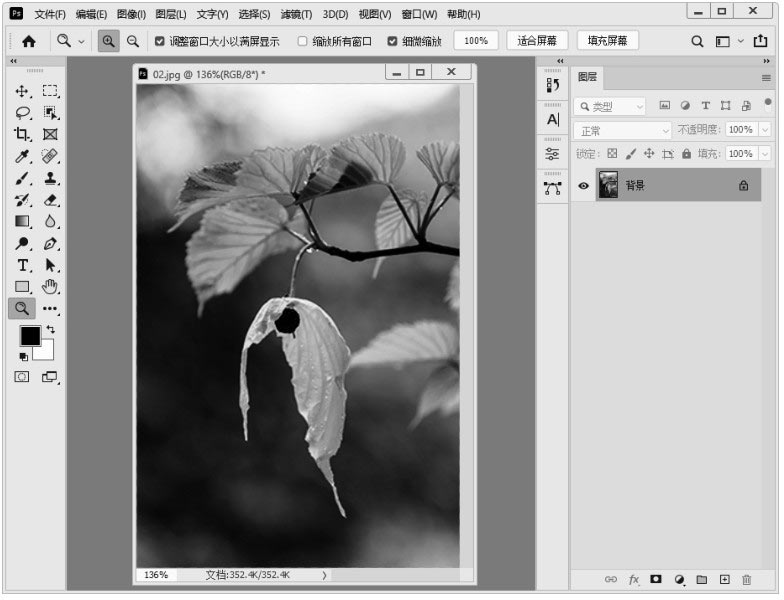Click the zoom out magnifier icon
Viewport: 784px width, 600px height.
(133, 41)
